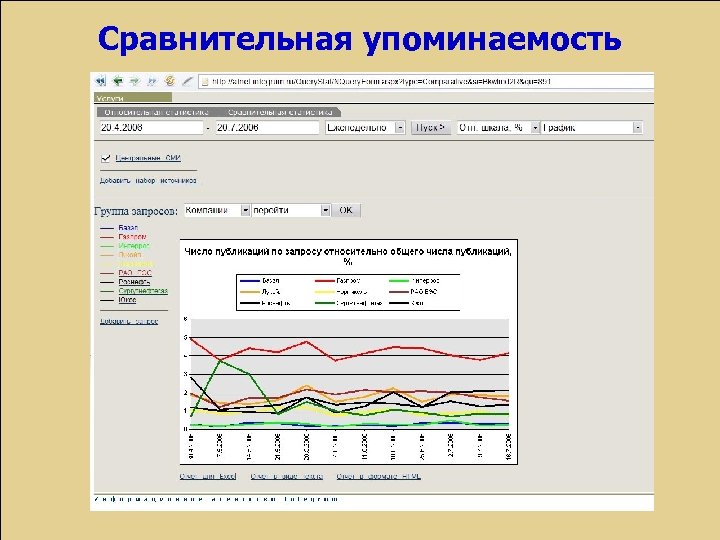The image size is (720, 540).
Task: Open the перейти action dropdown
Action: pyautogui.click(x=291, y=210)
